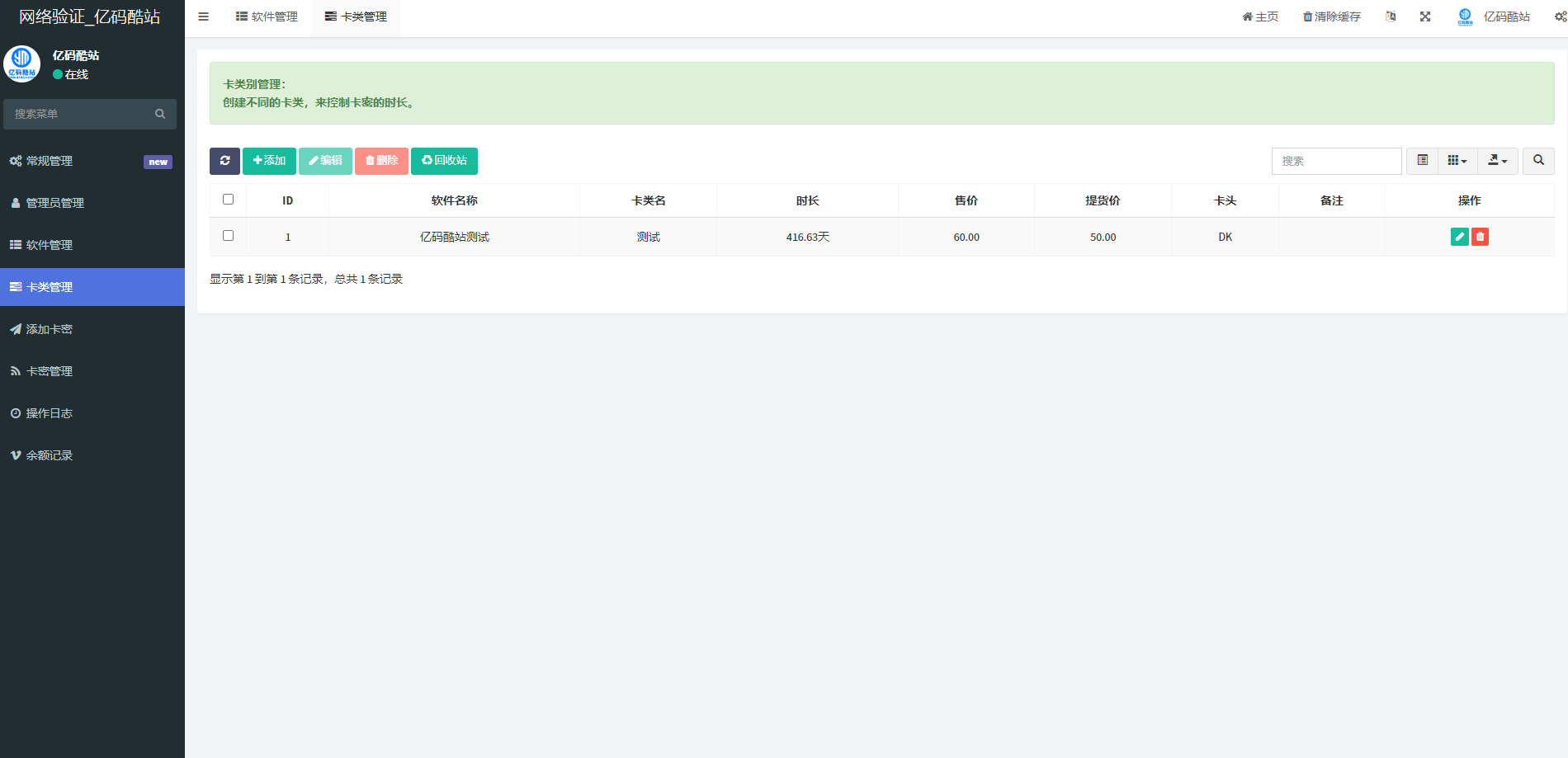Open 添加卡密 in the sidebar

[50, 329]
